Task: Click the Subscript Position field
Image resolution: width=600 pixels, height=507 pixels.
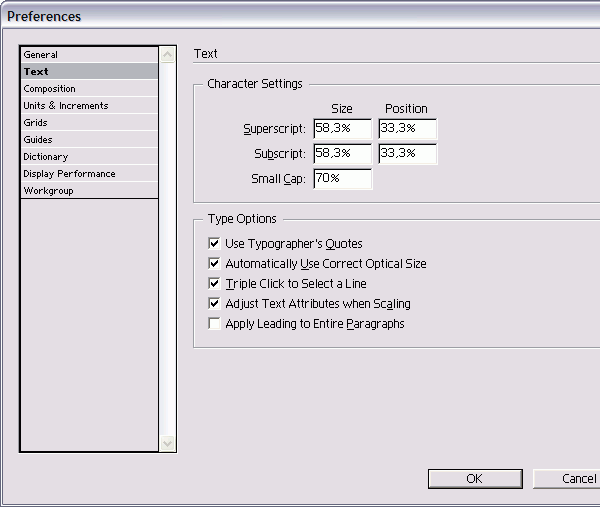Action: tap(407, 154)
